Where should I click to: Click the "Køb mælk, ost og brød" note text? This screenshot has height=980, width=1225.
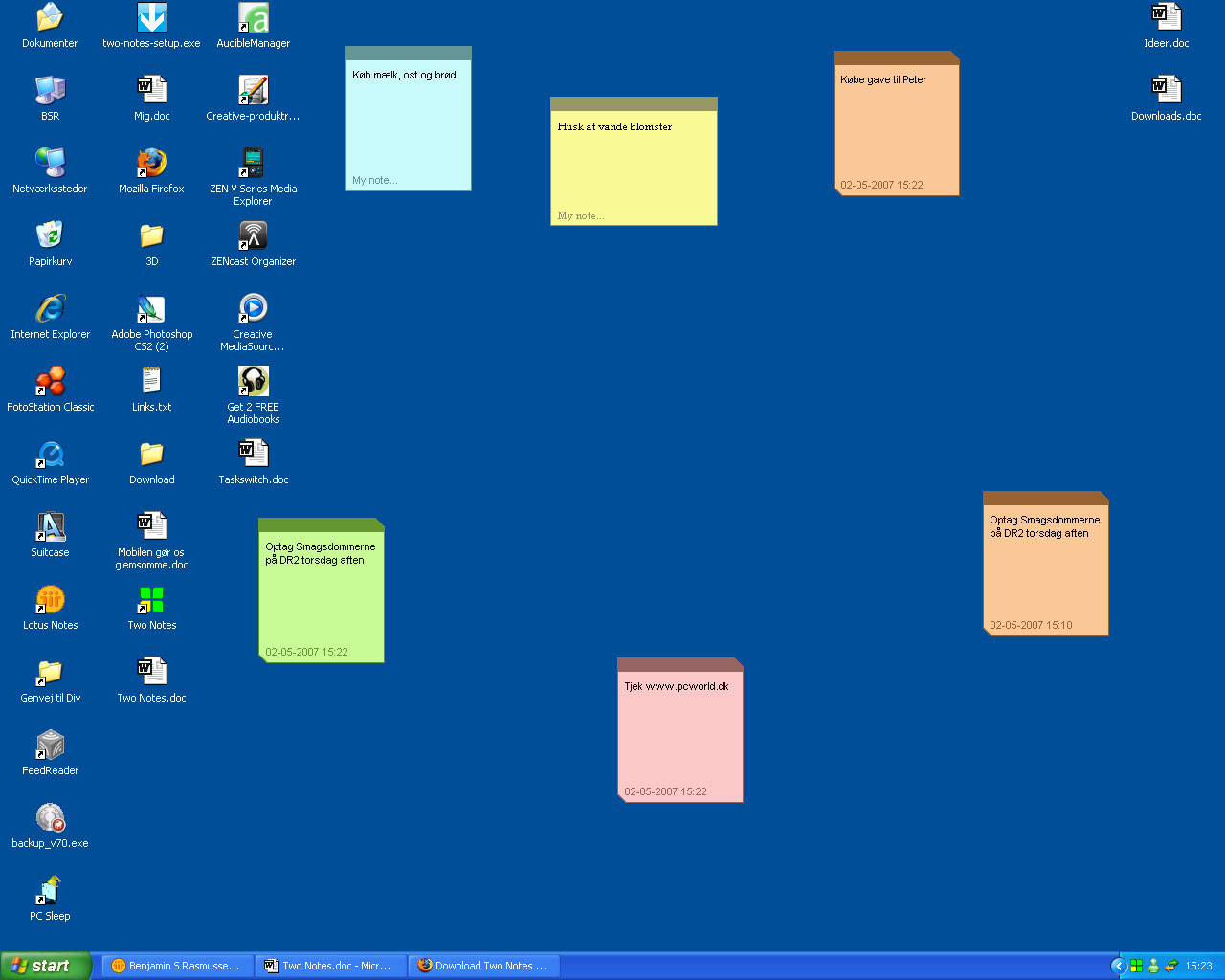404,75
